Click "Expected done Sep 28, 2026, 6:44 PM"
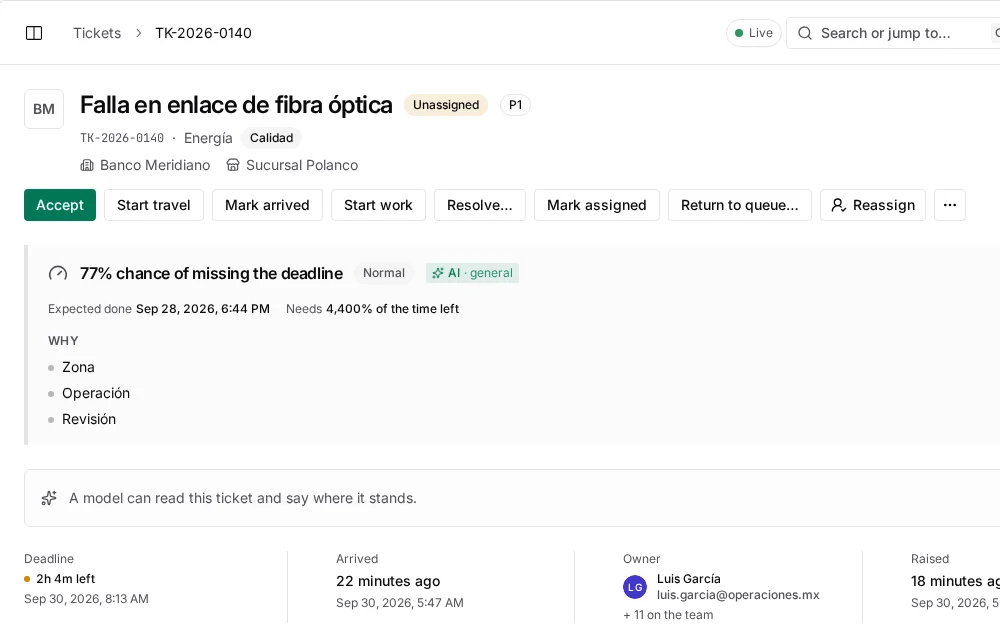 [159, 309]
